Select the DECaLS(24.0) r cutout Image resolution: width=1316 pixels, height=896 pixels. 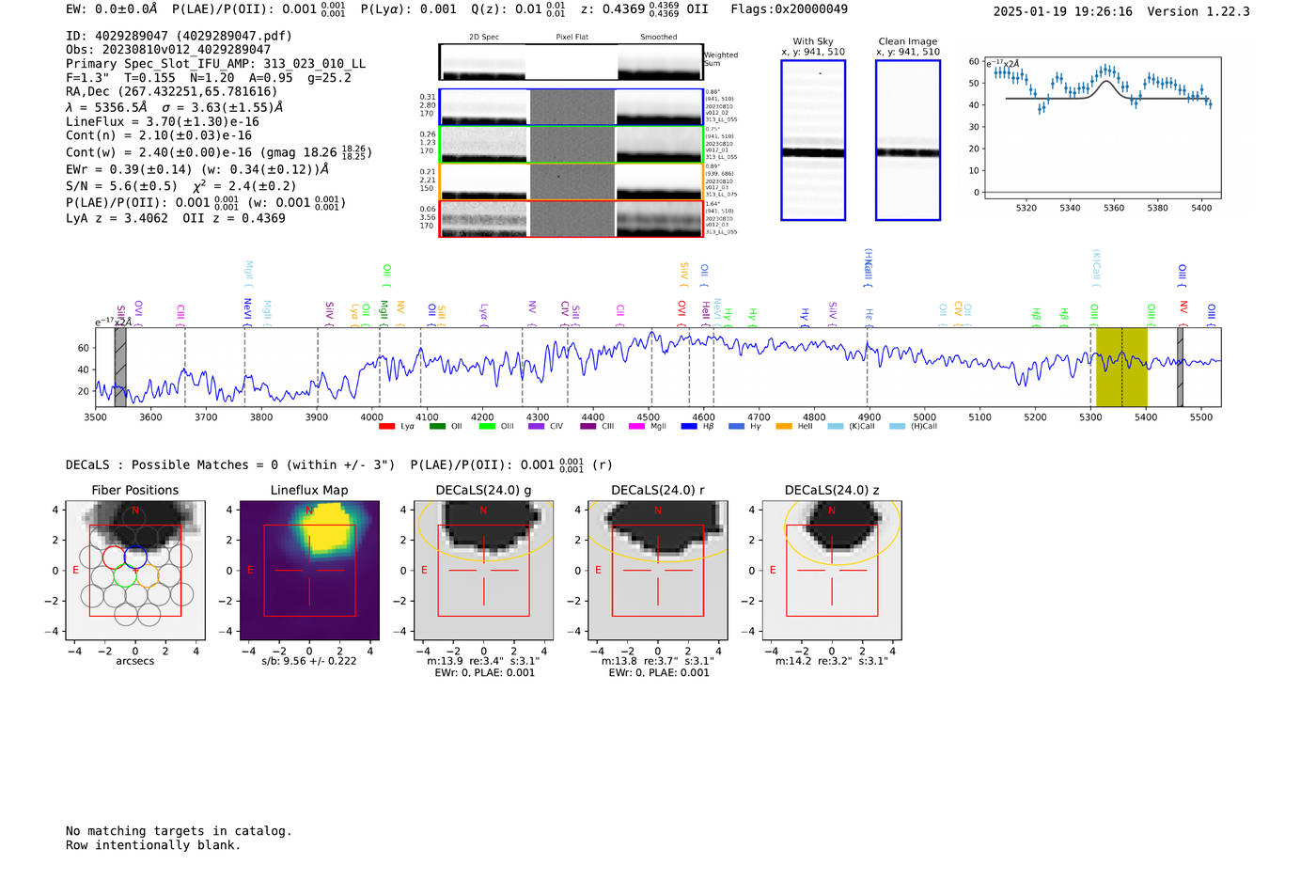coord(658,570)
